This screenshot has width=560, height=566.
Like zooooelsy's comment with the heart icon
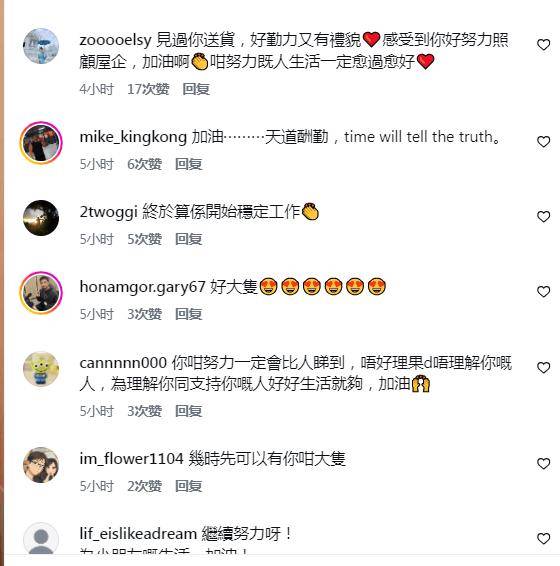[543, 45]
